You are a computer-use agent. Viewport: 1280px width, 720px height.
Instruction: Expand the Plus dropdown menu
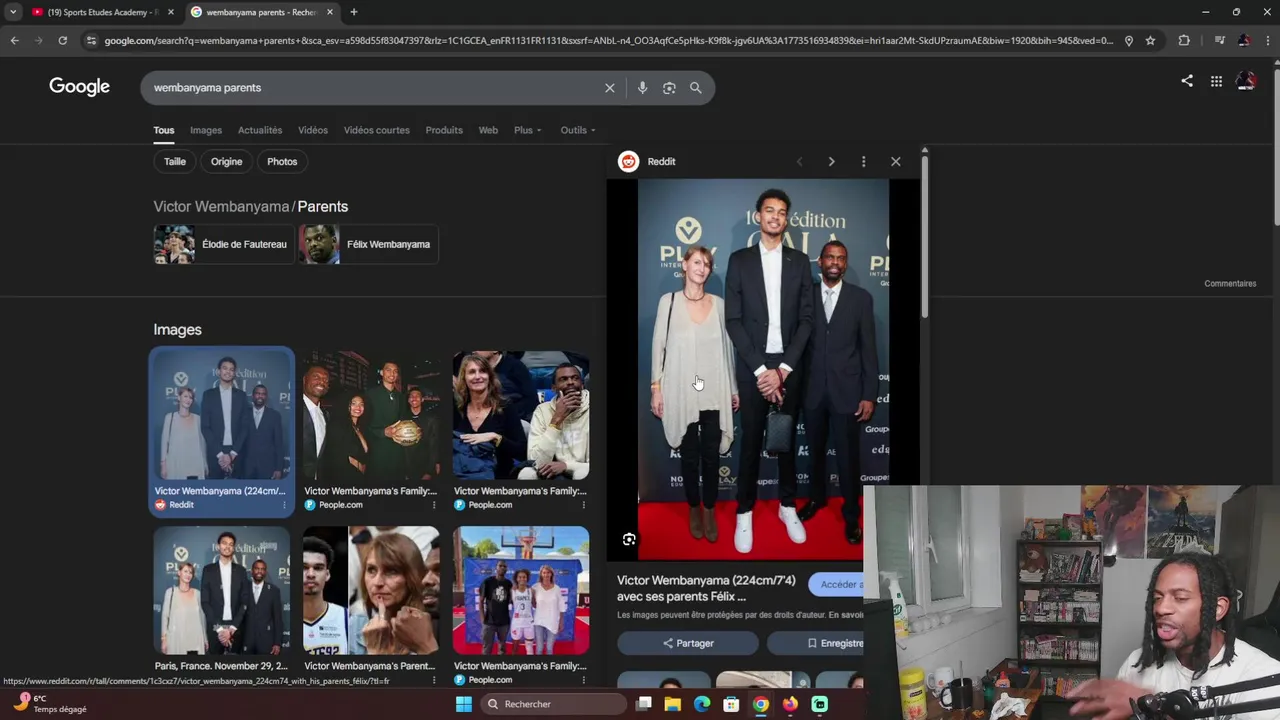tap(527, 130)
